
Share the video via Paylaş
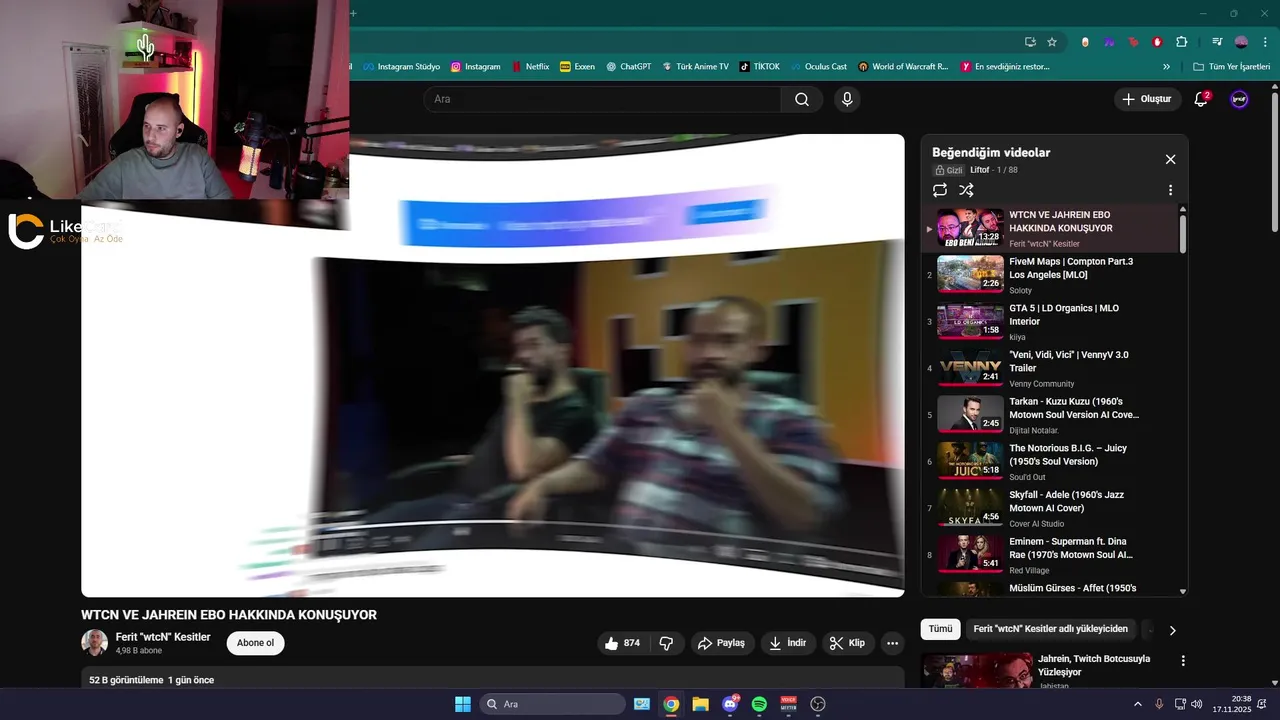point(722,643)
